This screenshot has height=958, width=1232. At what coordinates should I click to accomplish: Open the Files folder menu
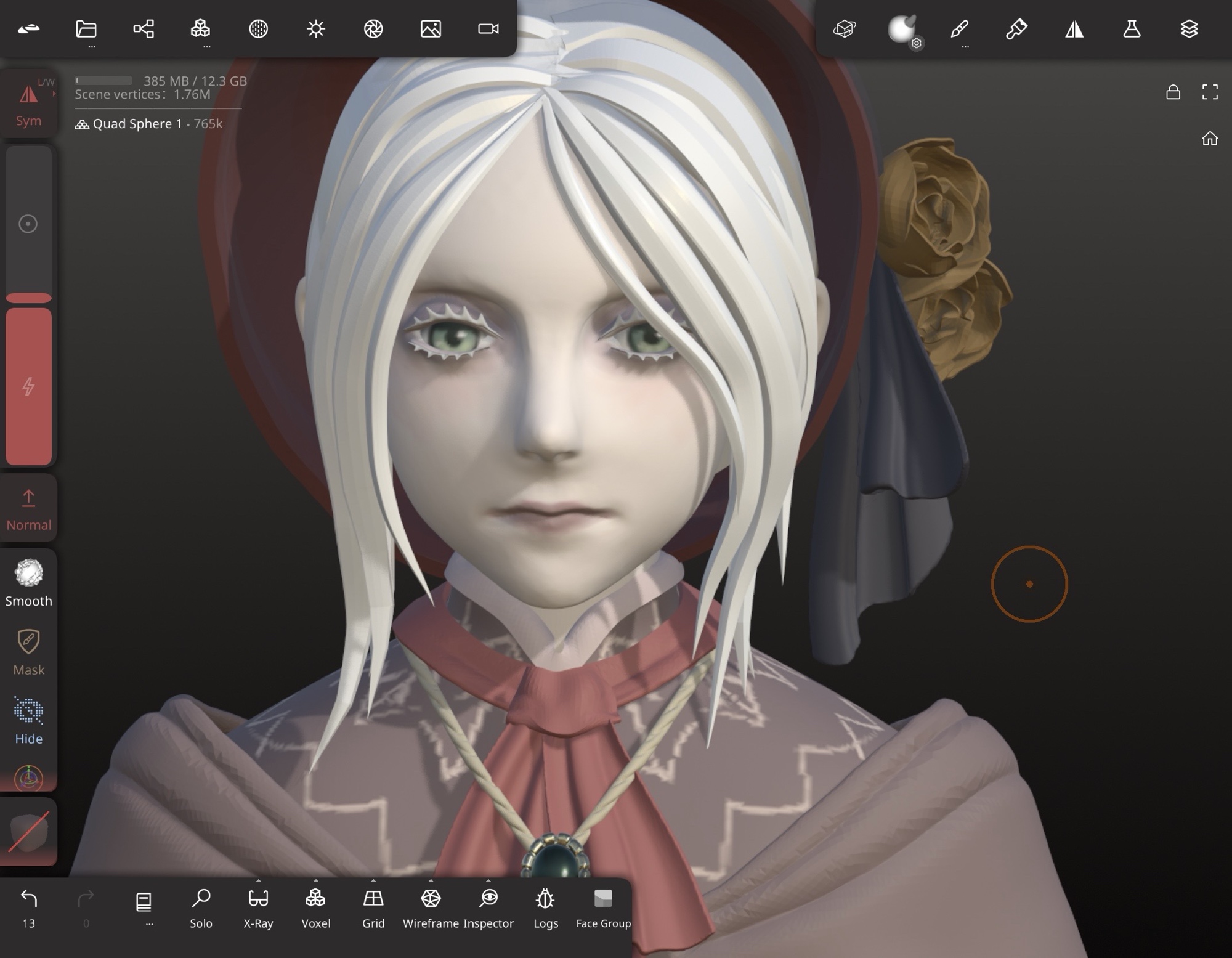pos(86,29)
